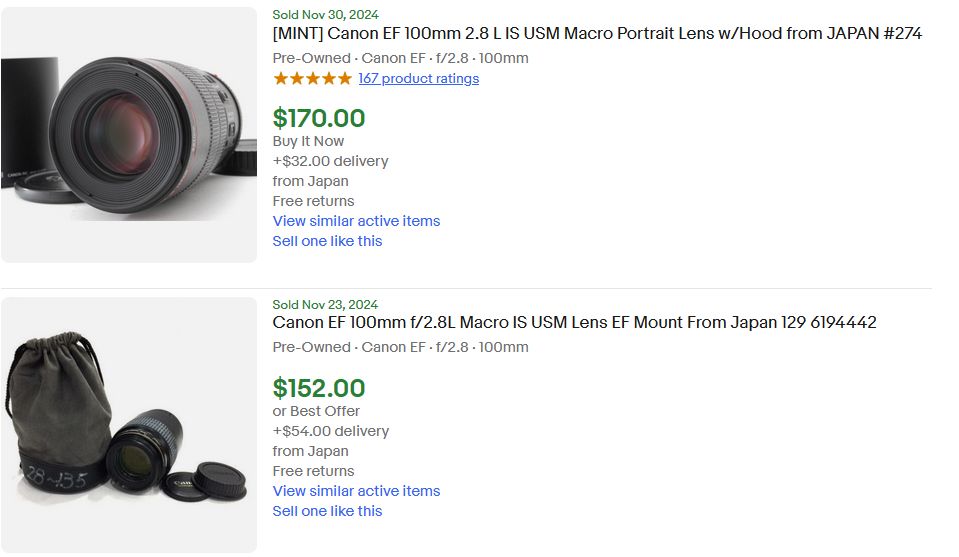Click Free returns under the $170 listing

(313, 201)
